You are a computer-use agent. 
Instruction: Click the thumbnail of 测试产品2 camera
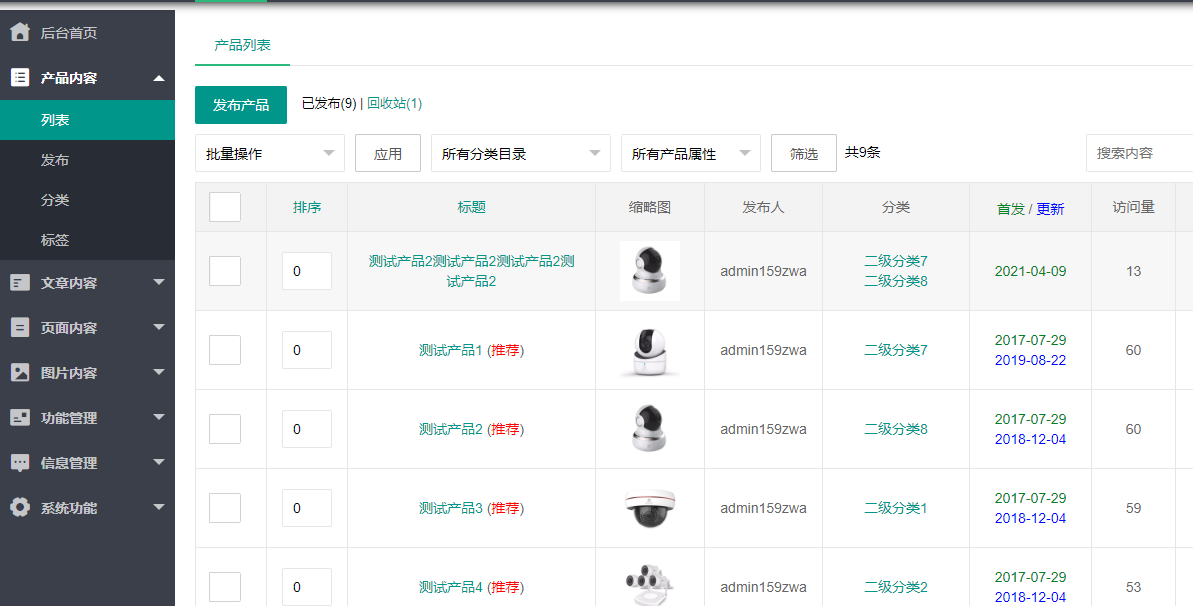click(649, 429)
